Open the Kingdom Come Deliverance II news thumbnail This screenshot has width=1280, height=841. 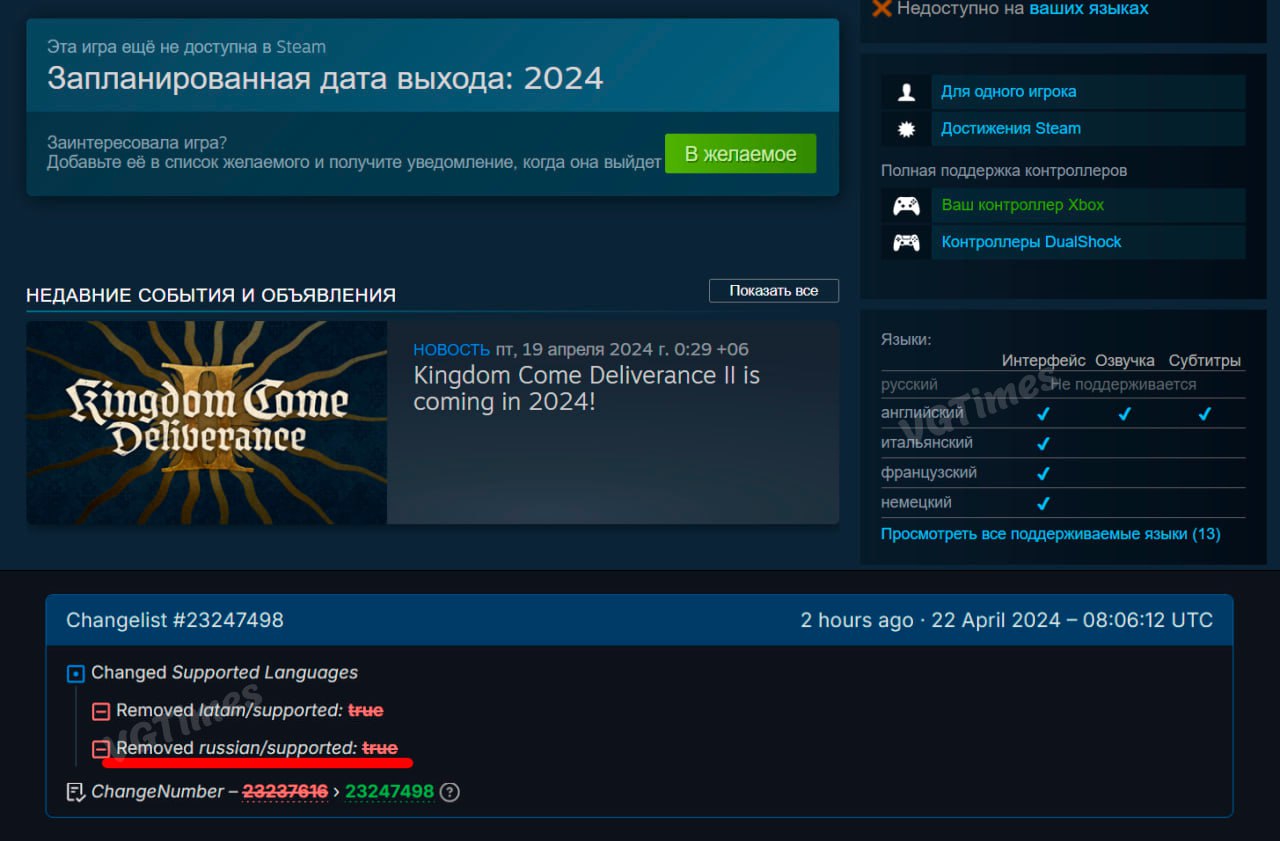pos(207,422)
